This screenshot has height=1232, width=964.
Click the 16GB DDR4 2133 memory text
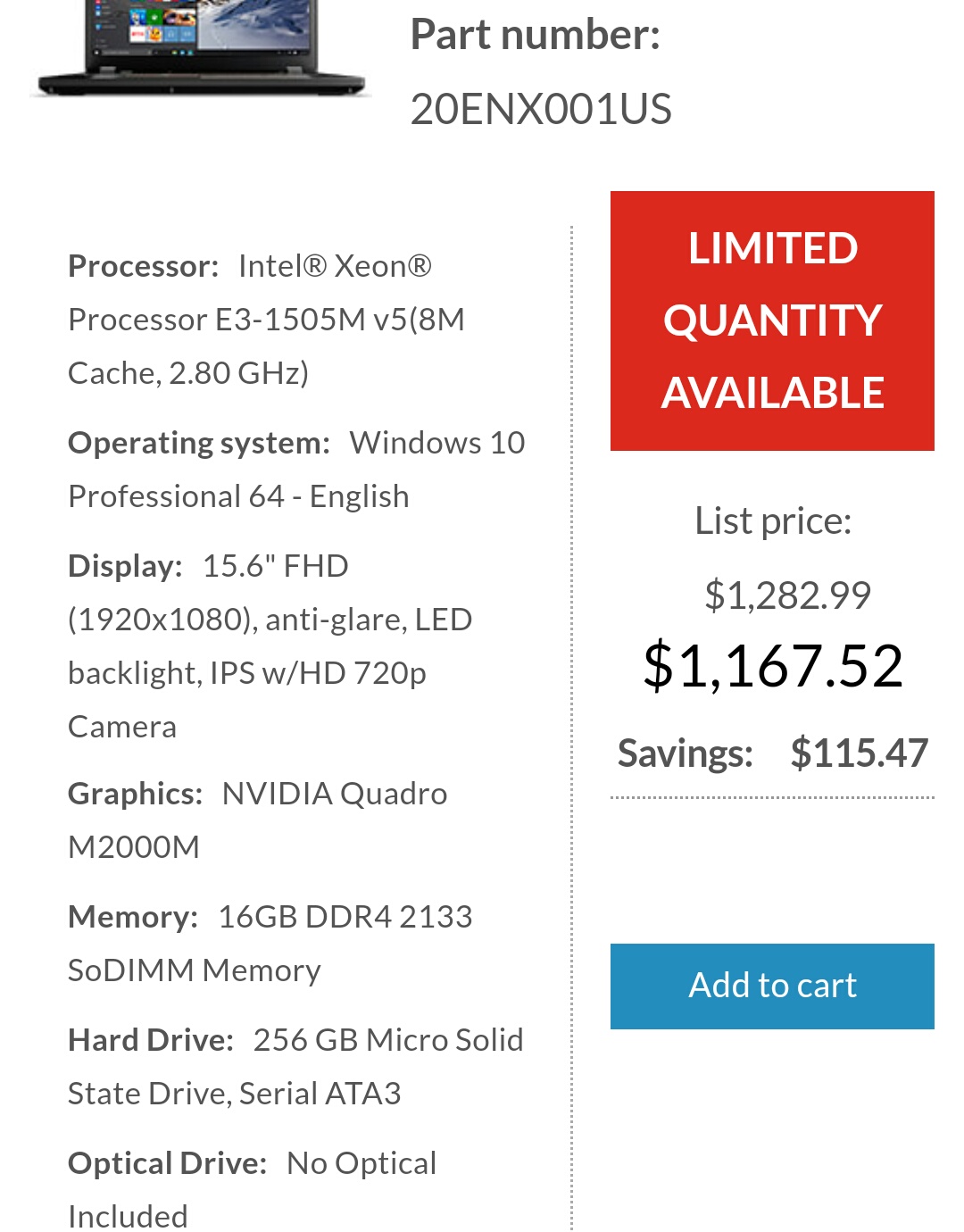click(345, 917)
